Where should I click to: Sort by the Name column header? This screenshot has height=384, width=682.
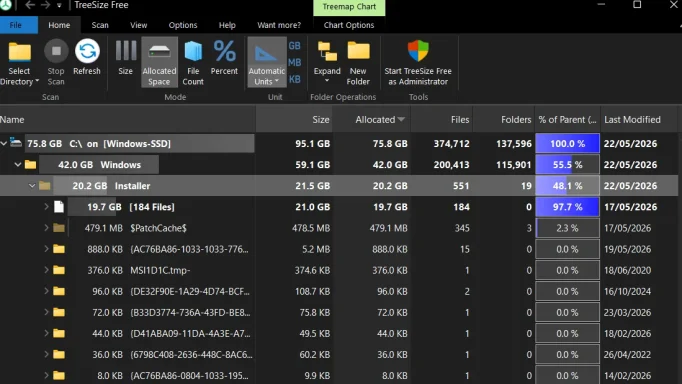(x=127, y=120)
